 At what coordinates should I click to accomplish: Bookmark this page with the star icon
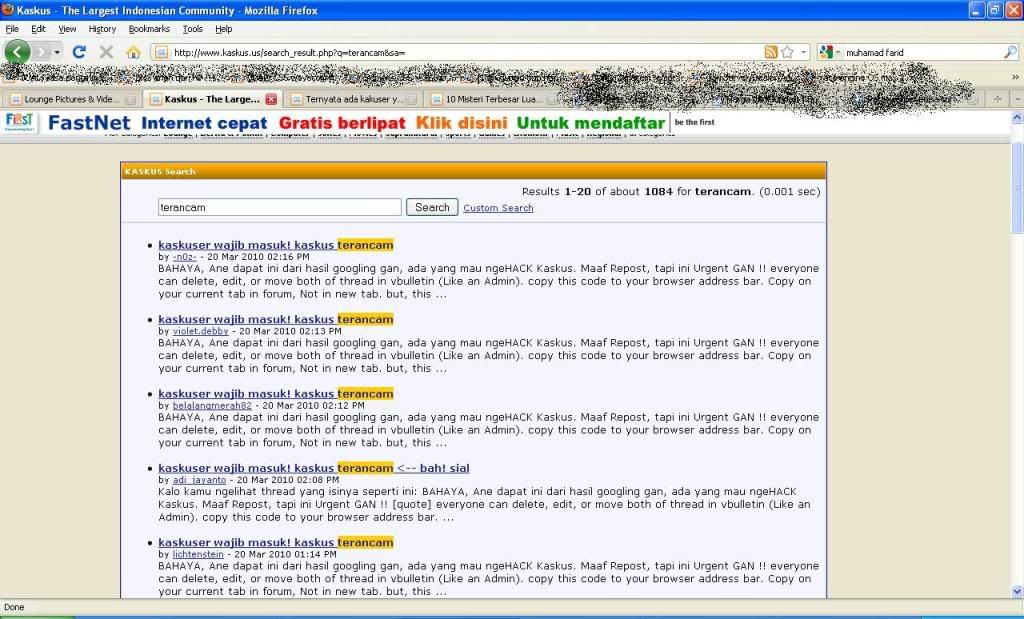tap(788, 52)
